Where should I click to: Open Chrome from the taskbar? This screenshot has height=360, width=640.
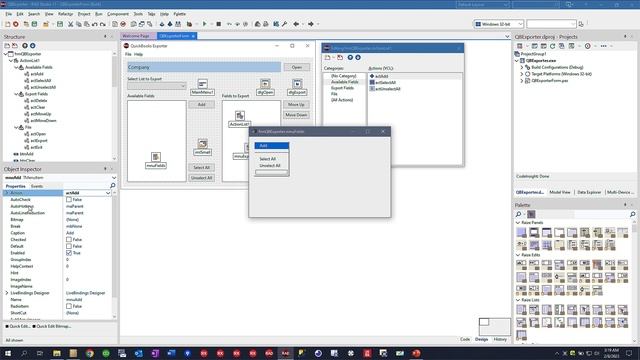(x=90, y=353)
